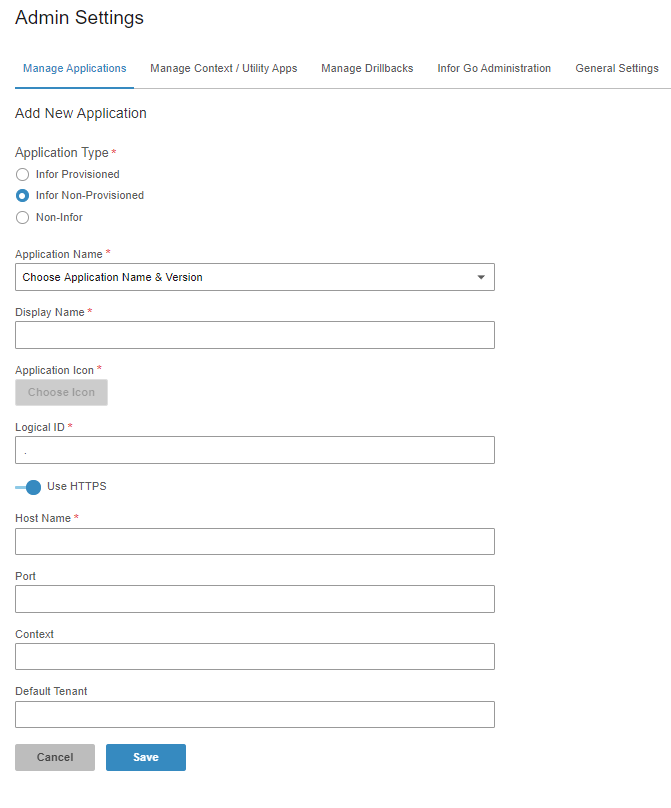Click the Choose Icon button

click(x=61, y=392)
